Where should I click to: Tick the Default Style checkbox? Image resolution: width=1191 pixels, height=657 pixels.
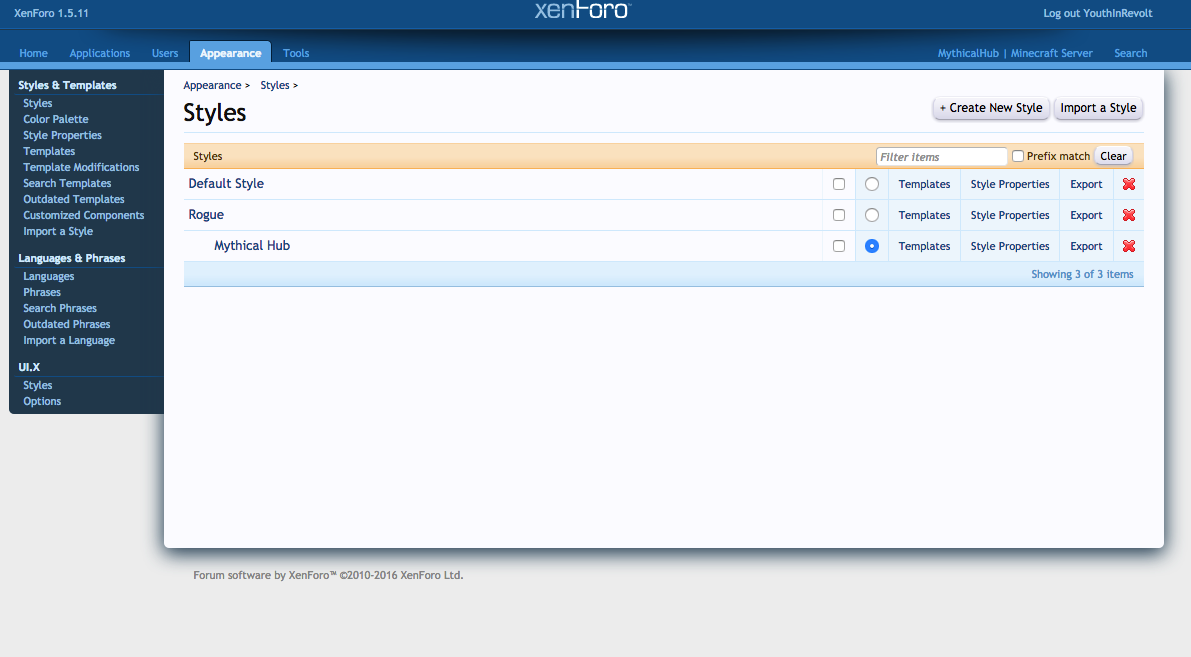coord(839,184)
